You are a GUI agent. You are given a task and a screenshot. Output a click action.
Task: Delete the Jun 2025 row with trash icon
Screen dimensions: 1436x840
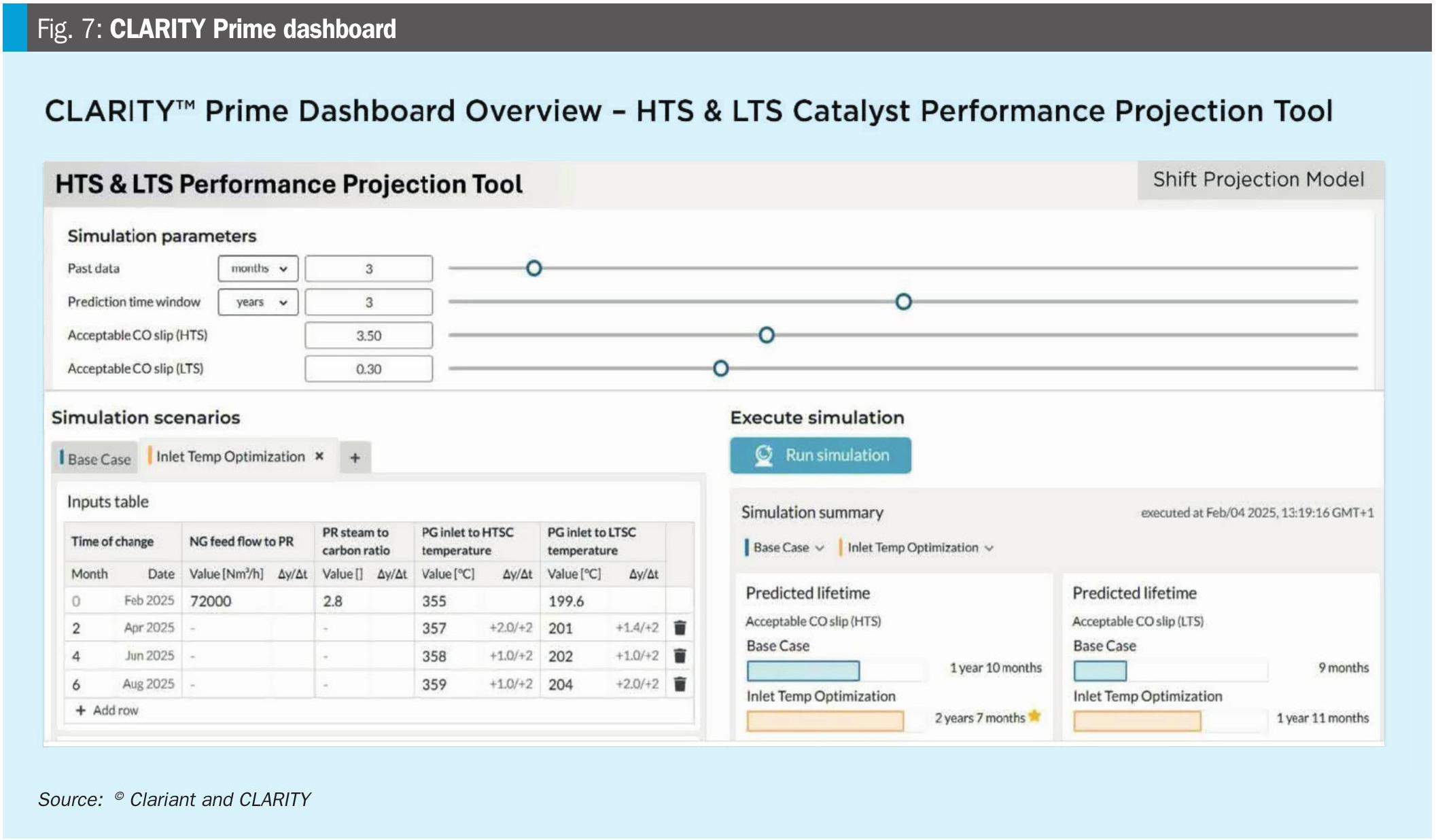tap(679, 656)
